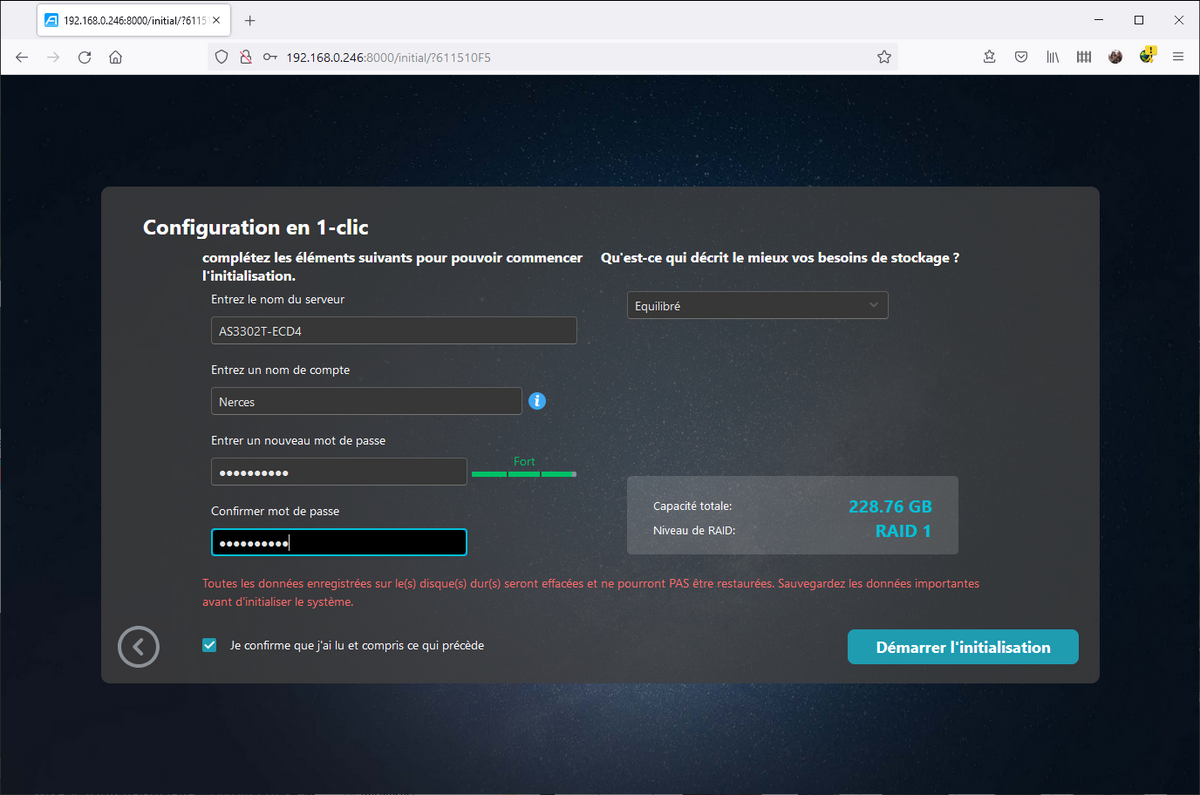Click the Capacité totale label
This screenshot has width=1200, height=795.
[692, 506]
